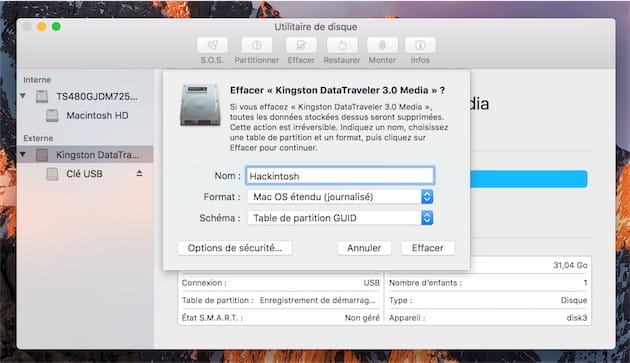
Task: Click the Connexion : label
Action: 204,283
